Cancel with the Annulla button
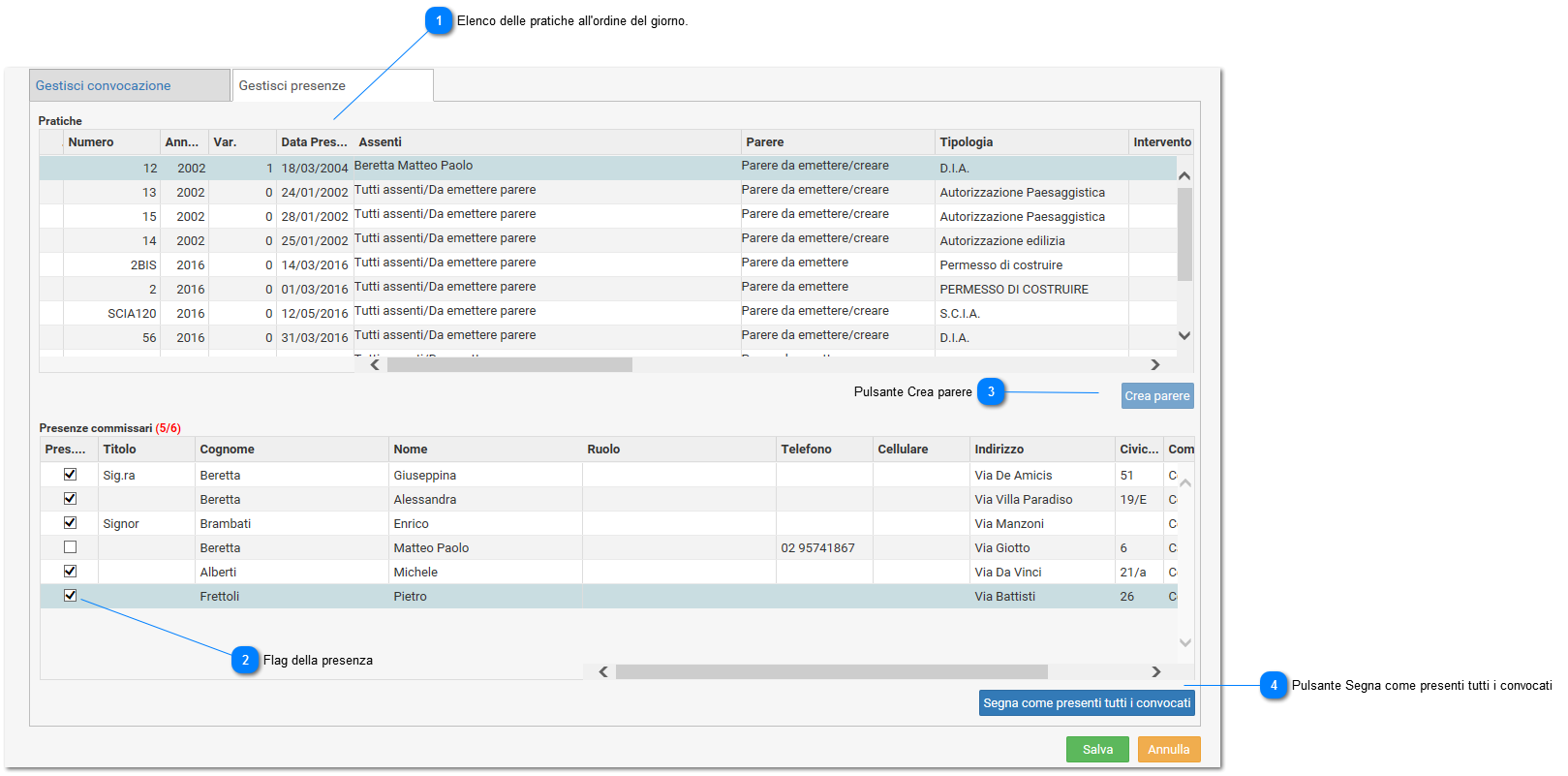The width and height of the screenshot is (1568, 776). 1169,749
